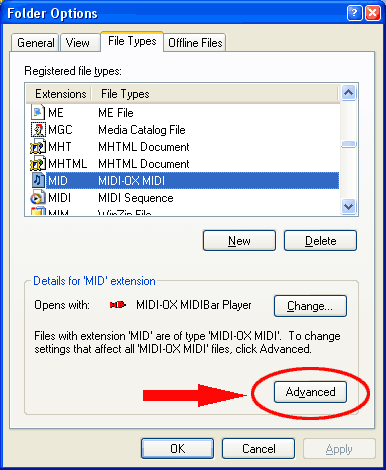Click 'ME File' type text

116,113
